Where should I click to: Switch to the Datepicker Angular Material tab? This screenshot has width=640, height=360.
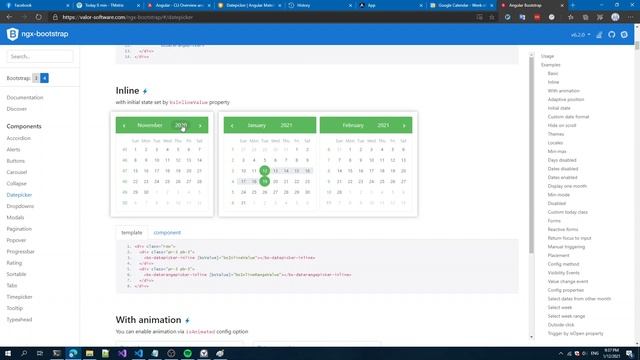(x=249, y=5)
